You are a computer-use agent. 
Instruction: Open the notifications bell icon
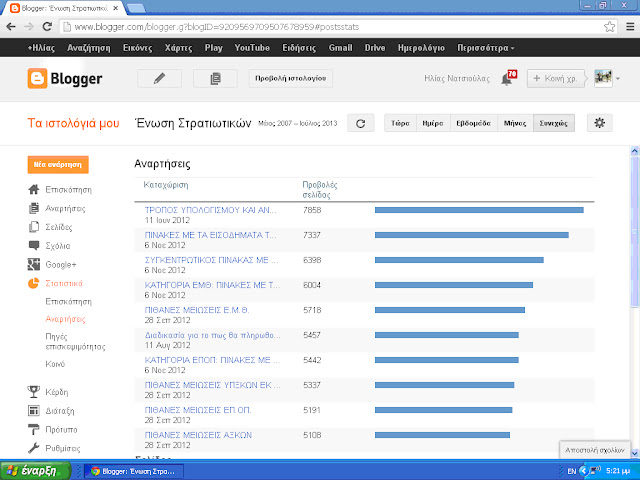(x=509, y=78)
